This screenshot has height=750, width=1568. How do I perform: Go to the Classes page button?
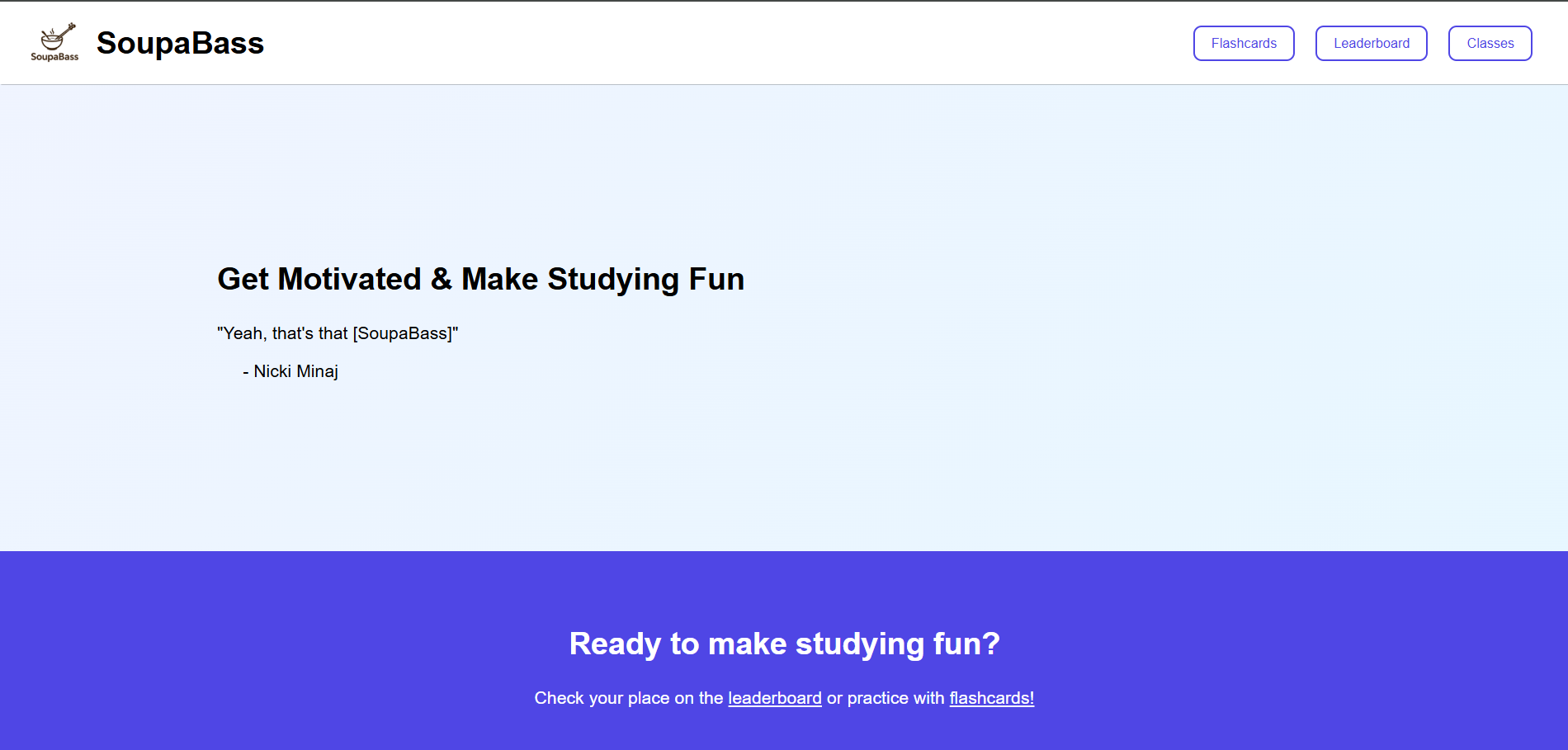[x=1490, y=43]
